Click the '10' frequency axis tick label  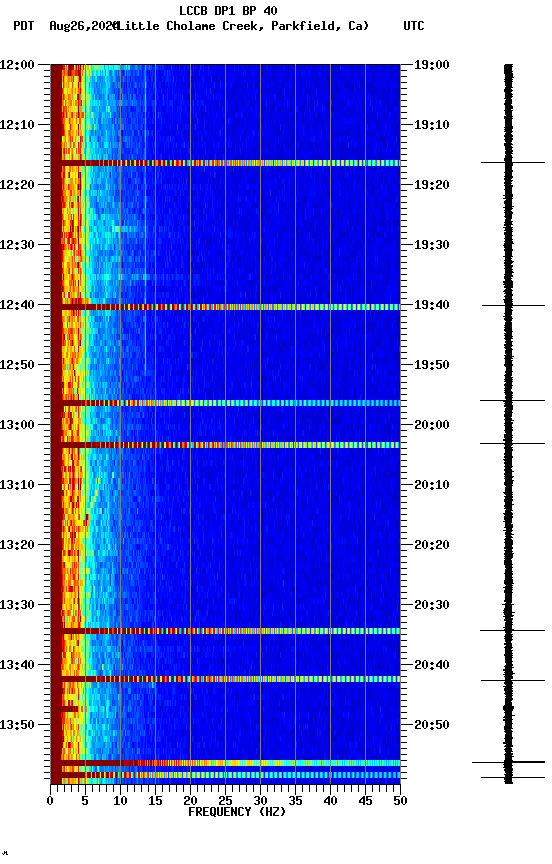pos(120,801)
